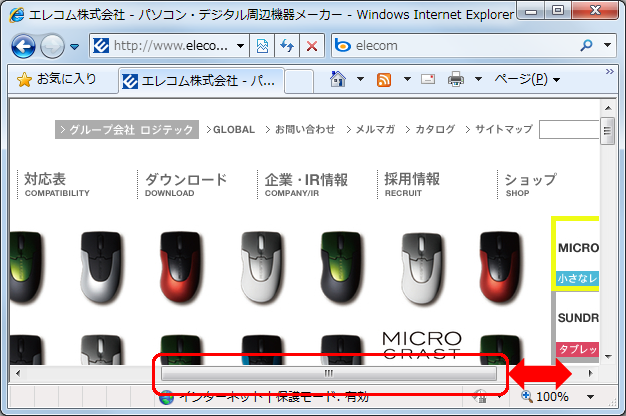Screen dimensions: 626x416
Task: Click the MICRO product banner thumbnail
Action: (576, 254)
